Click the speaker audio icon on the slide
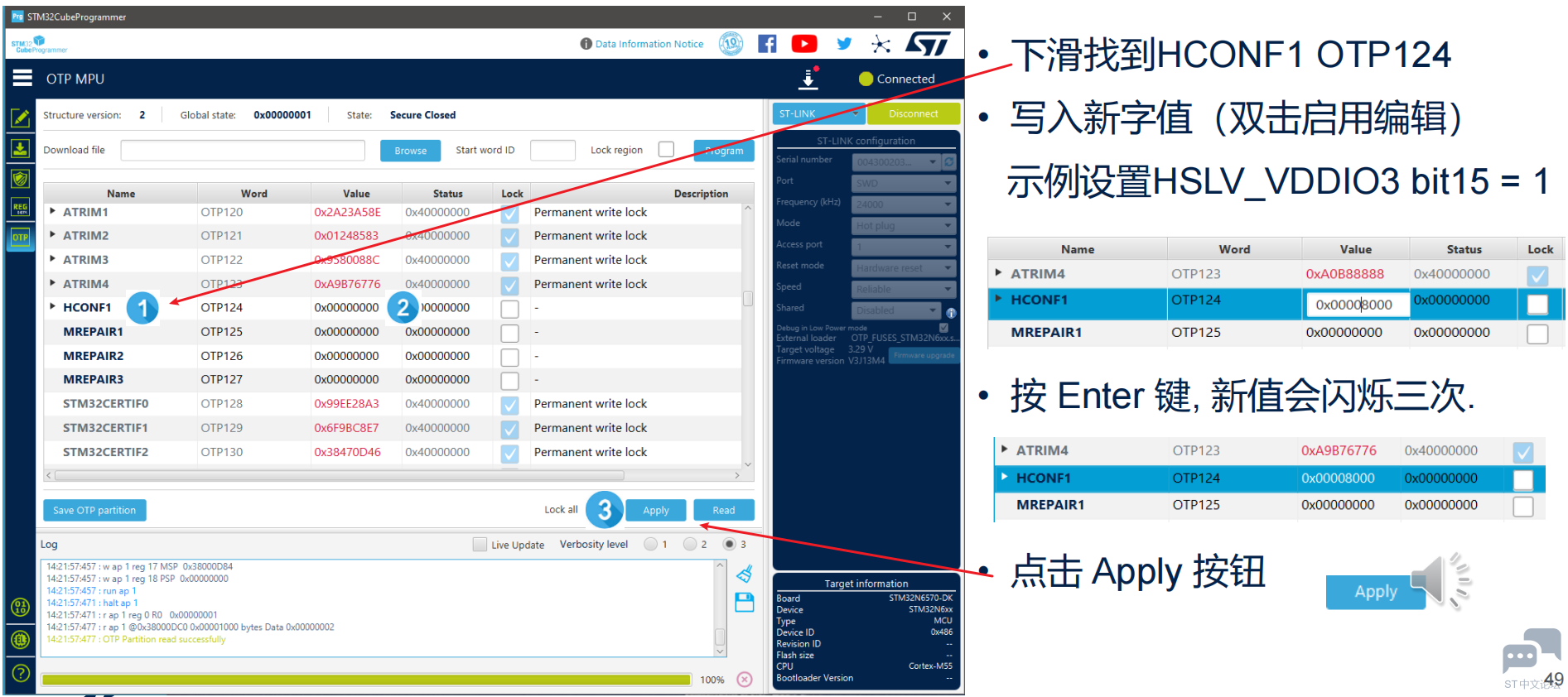 pos(1440,581)
